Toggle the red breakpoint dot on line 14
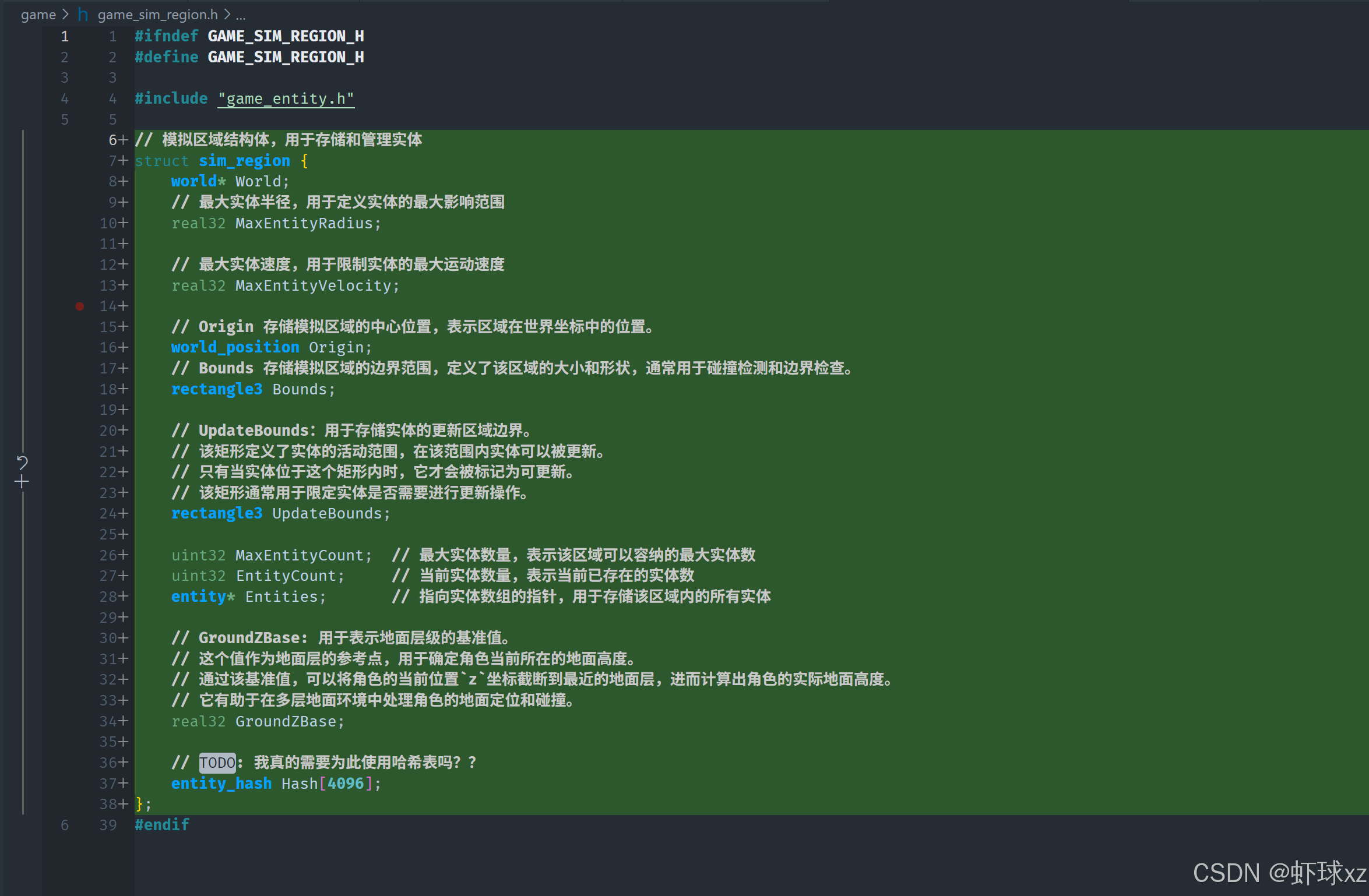Image resolution: width=1369 pixels, height=896 pixels. [80, 306]
